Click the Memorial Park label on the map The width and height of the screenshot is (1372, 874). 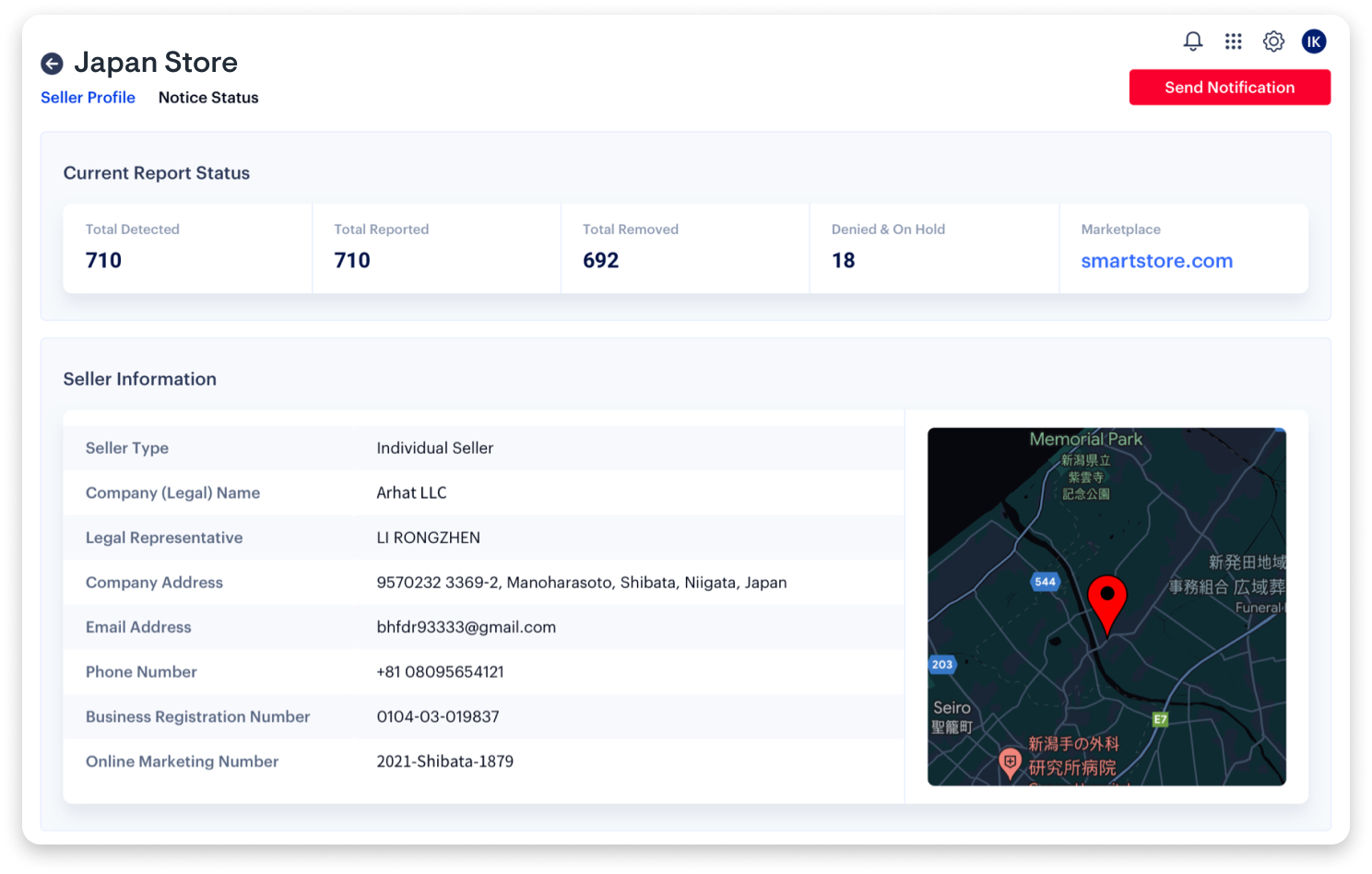pos(1085,440)
